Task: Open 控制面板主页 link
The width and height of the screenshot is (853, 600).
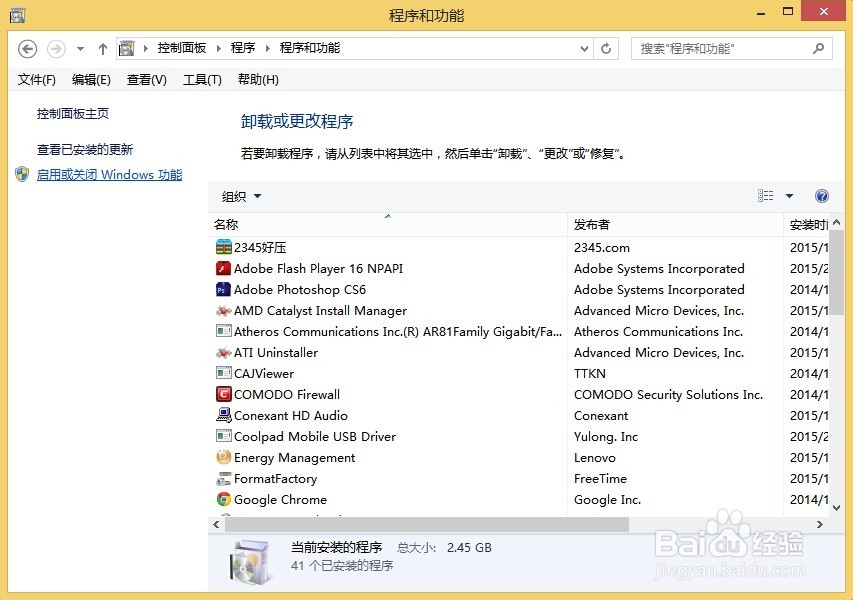Action: [x=73, y=114]
